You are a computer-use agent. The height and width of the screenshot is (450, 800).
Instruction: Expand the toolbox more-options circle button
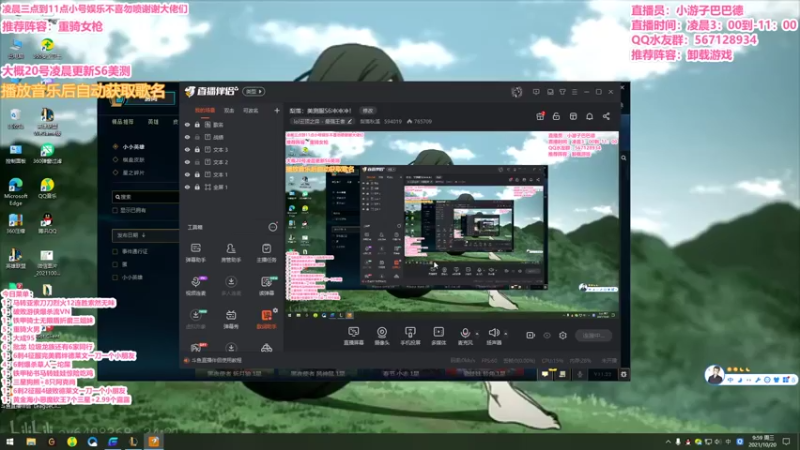coord(273,227)
